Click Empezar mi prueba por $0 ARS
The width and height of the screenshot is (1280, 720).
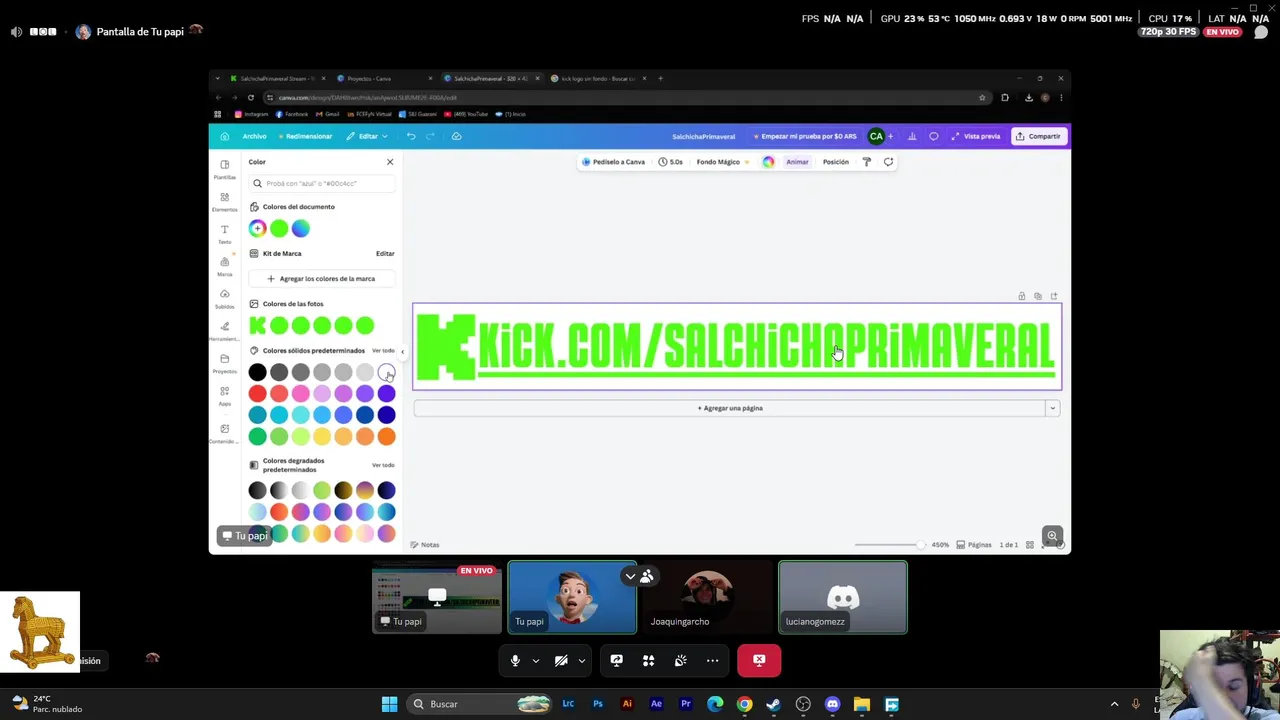(806, 136)
